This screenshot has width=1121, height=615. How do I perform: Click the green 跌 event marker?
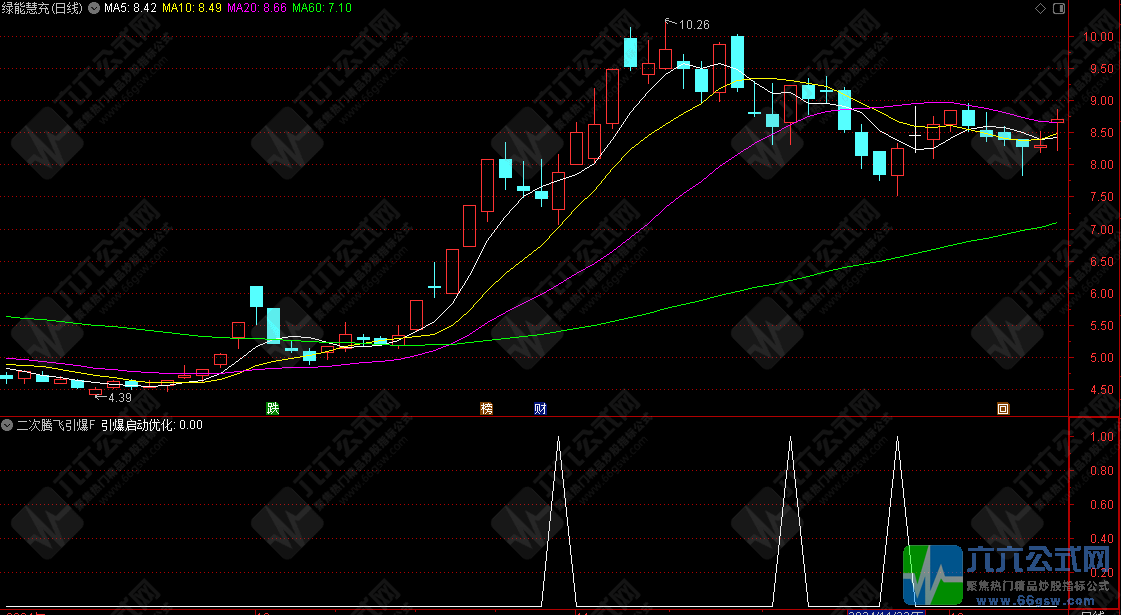pos(272,408)
